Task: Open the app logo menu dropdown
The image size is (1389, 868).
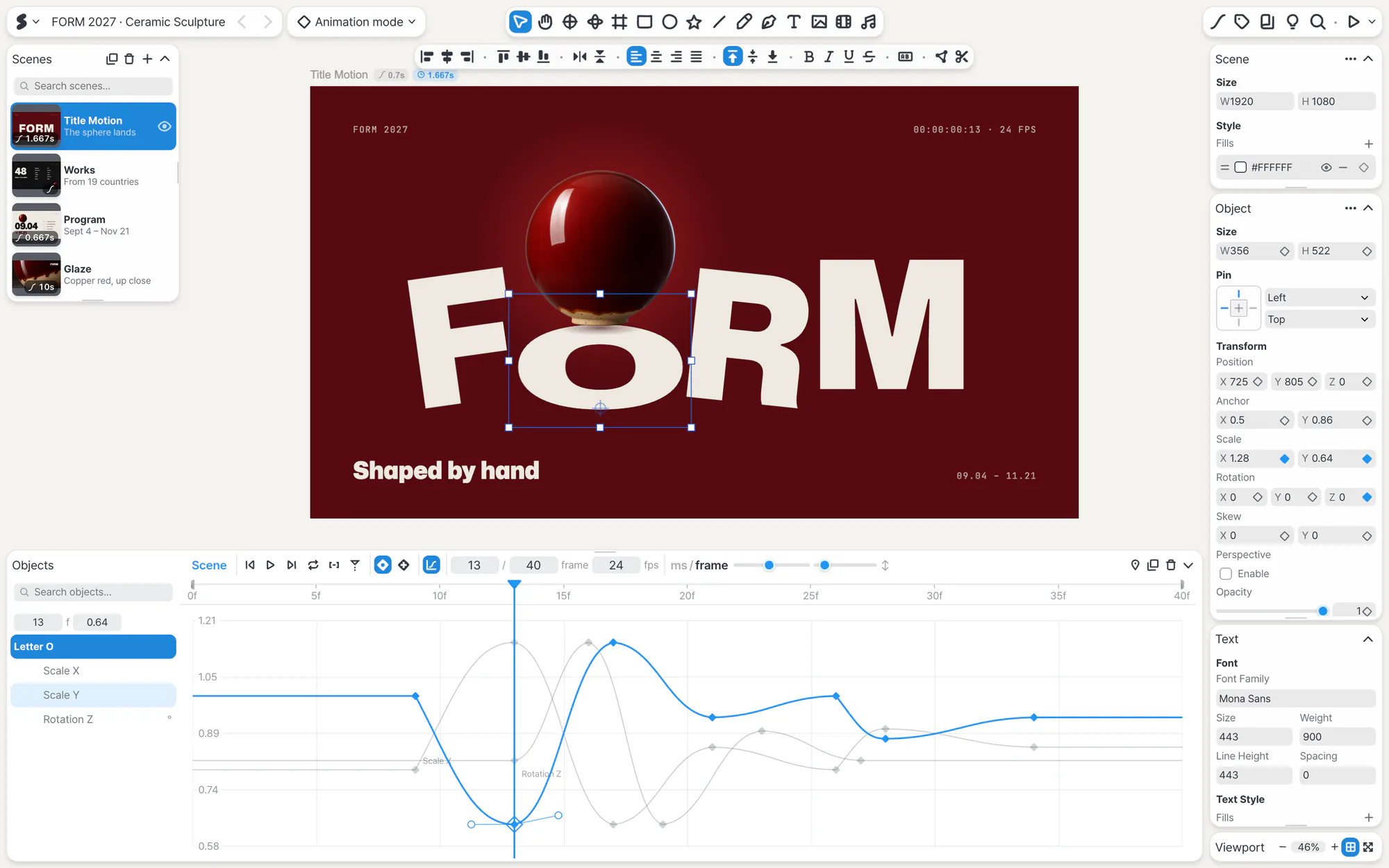Action: point(27,22)
